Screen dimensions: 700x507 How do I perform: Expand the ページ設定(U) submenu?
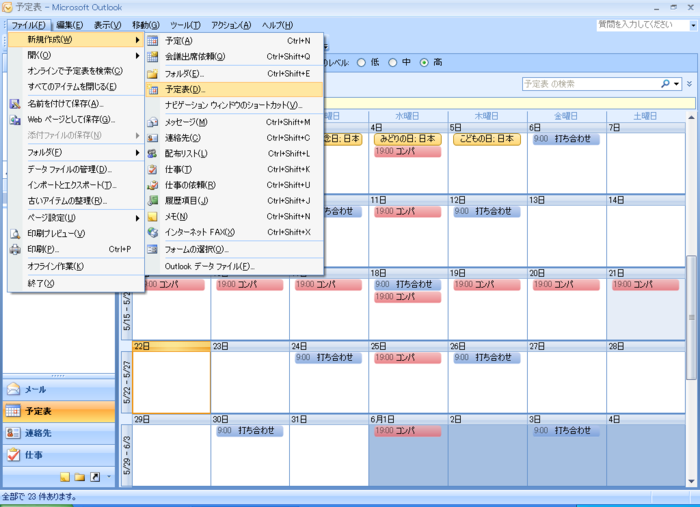click(x=138, y=218)
